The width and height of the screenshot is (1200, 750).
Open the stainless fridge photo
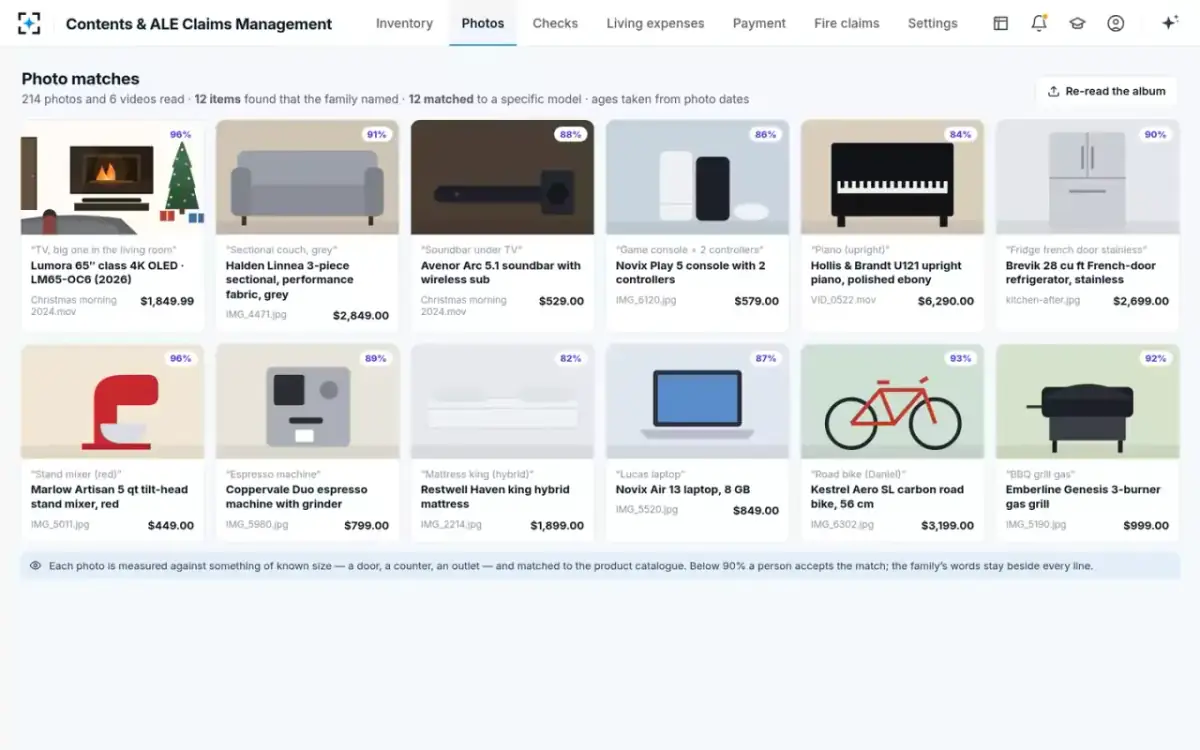(1088, 178)
